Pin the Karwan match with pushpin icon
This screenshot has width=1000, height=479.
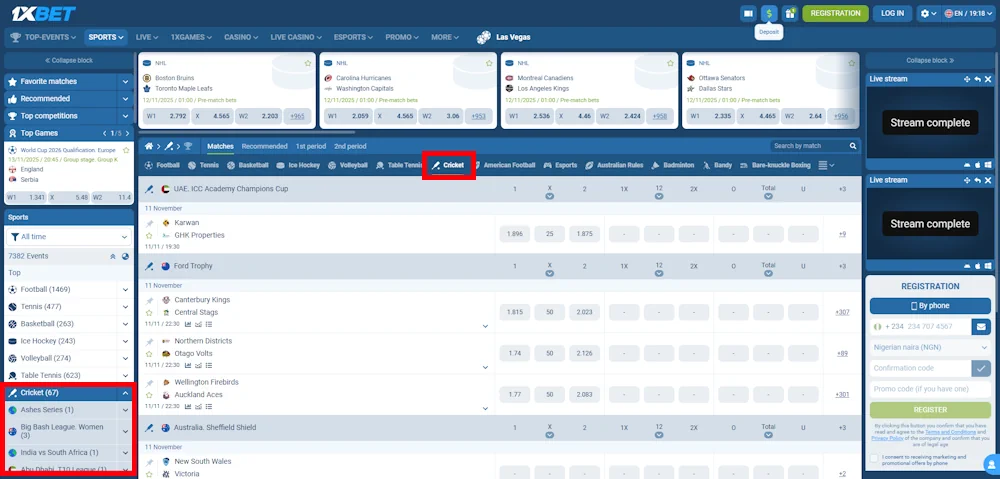pos(149,223)
